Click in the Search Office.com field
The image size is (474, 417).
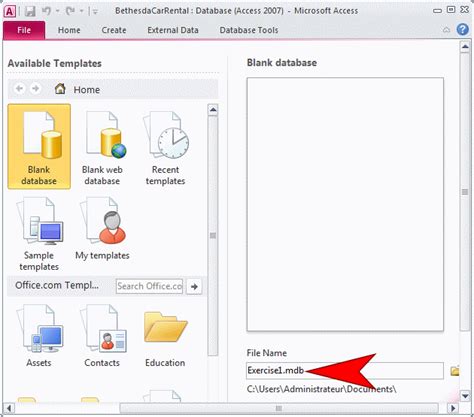pos(149,286)
